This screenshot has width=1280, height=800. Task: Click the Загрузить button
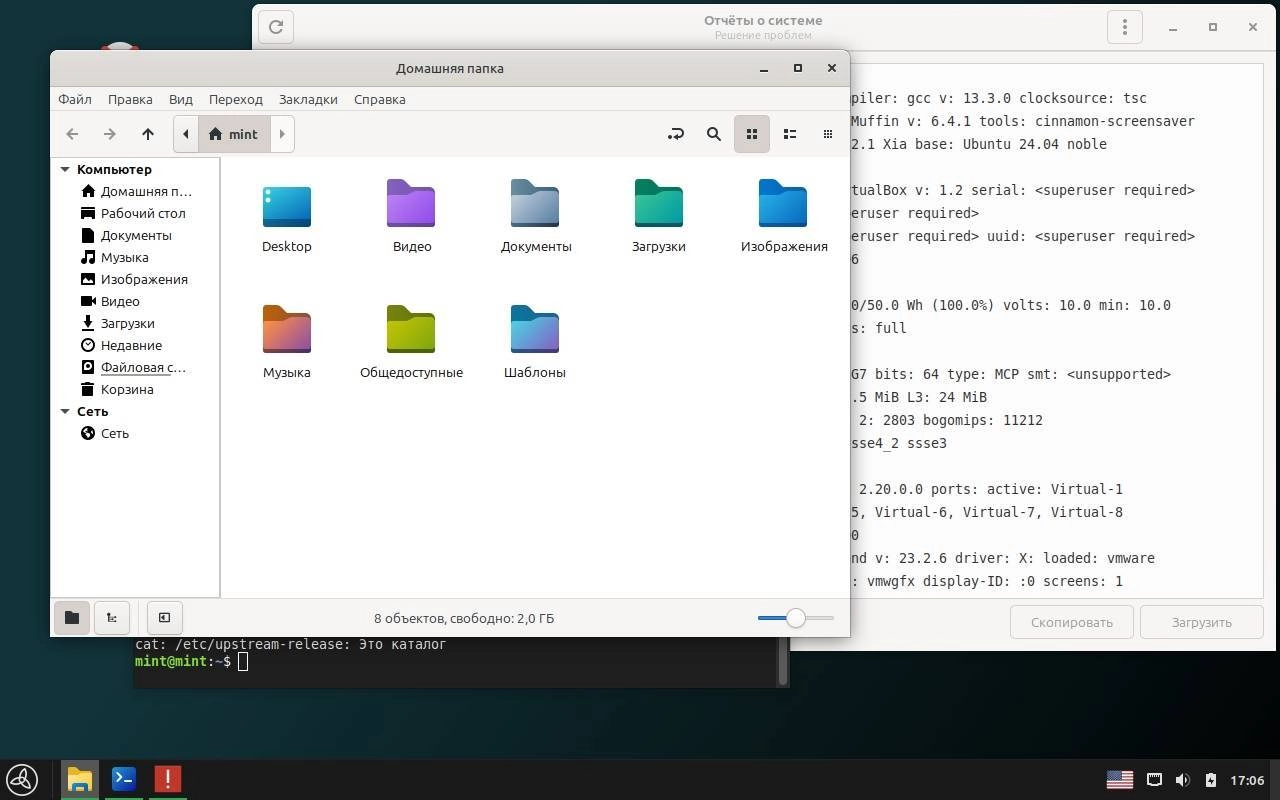(x=1202, y=622)
